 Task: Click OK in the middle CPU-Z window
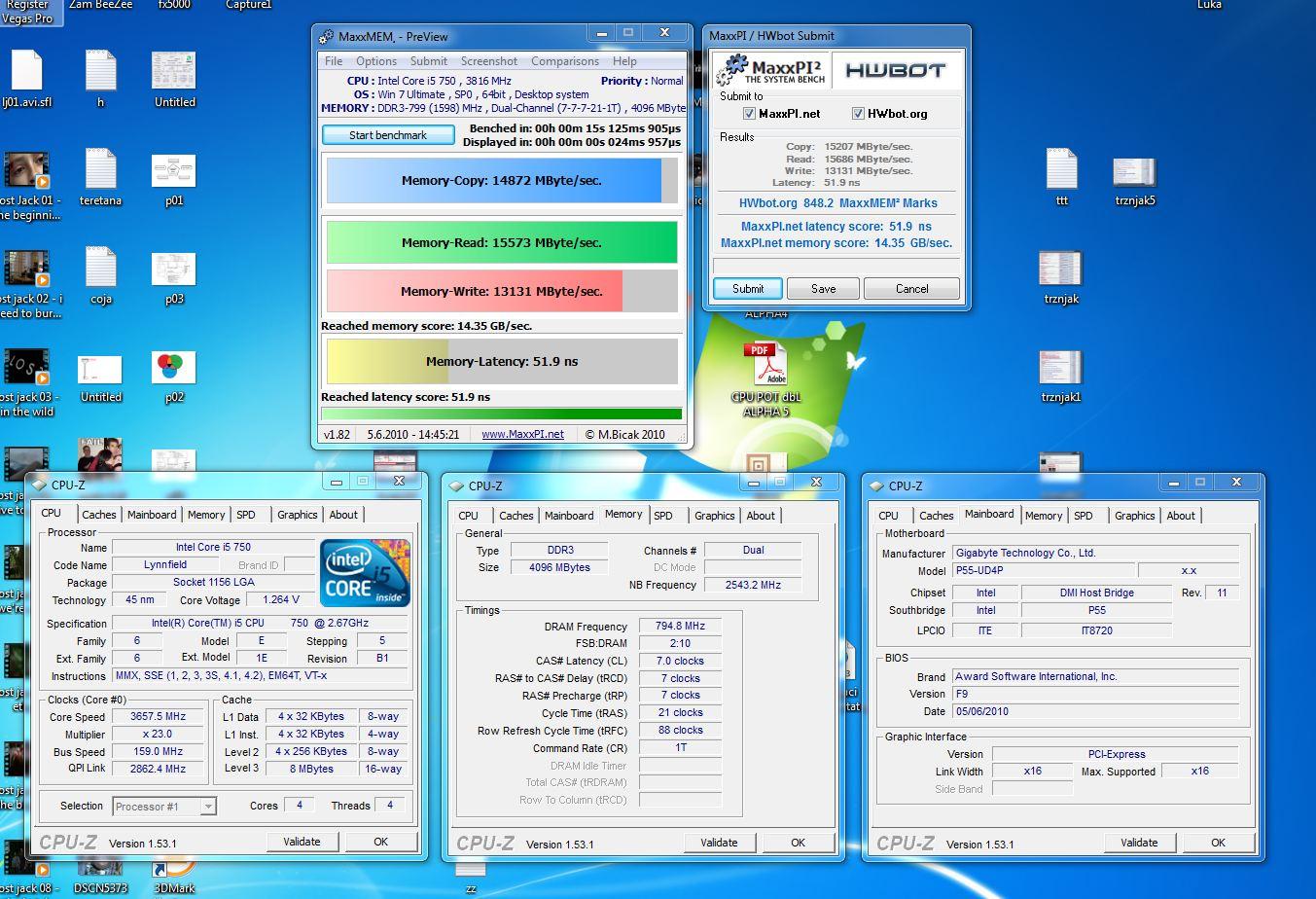[x=798, y=843]
